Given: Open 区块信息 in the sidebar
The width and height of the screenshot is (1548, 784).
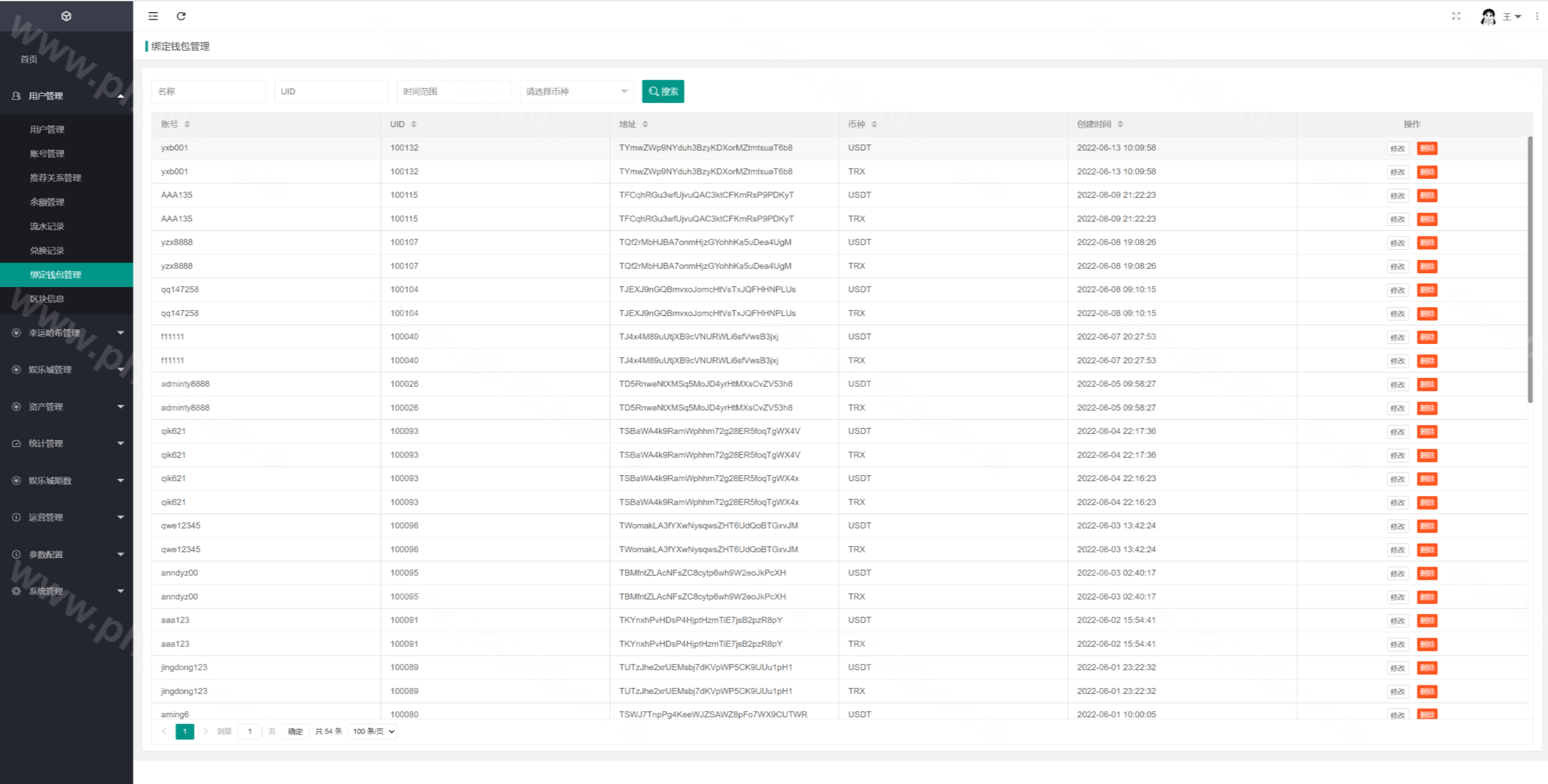Looking at the screenshot, I should point(47,299).
